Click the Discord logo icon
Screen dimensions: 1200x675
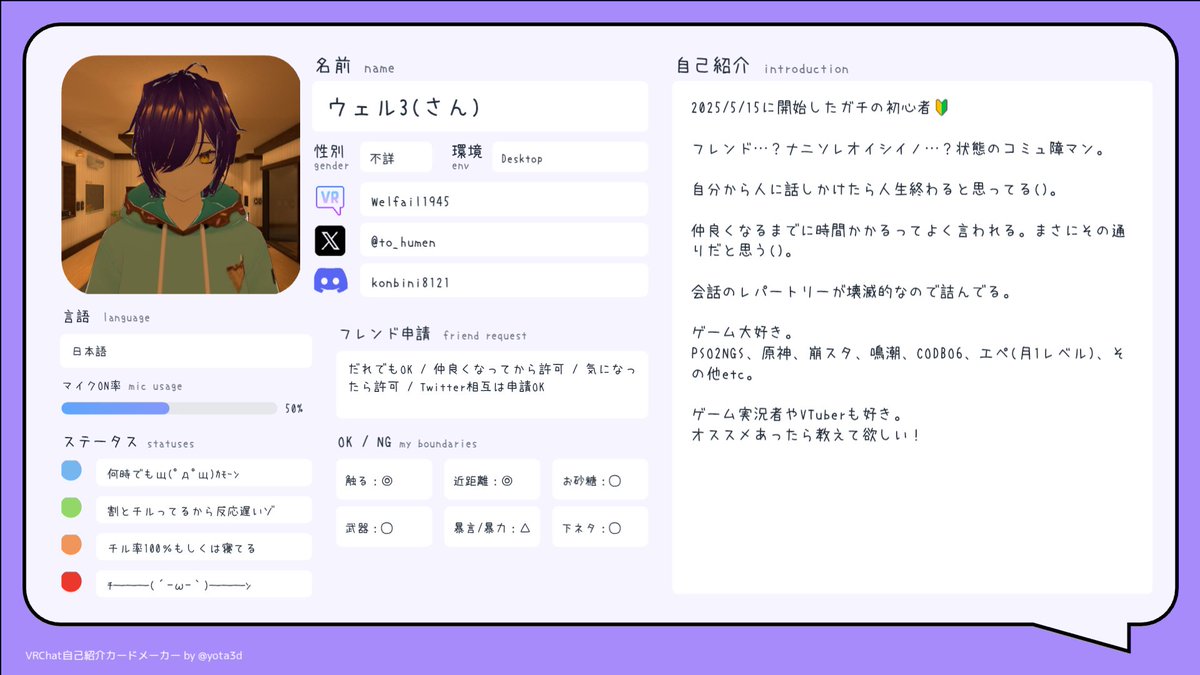(330, 282)
